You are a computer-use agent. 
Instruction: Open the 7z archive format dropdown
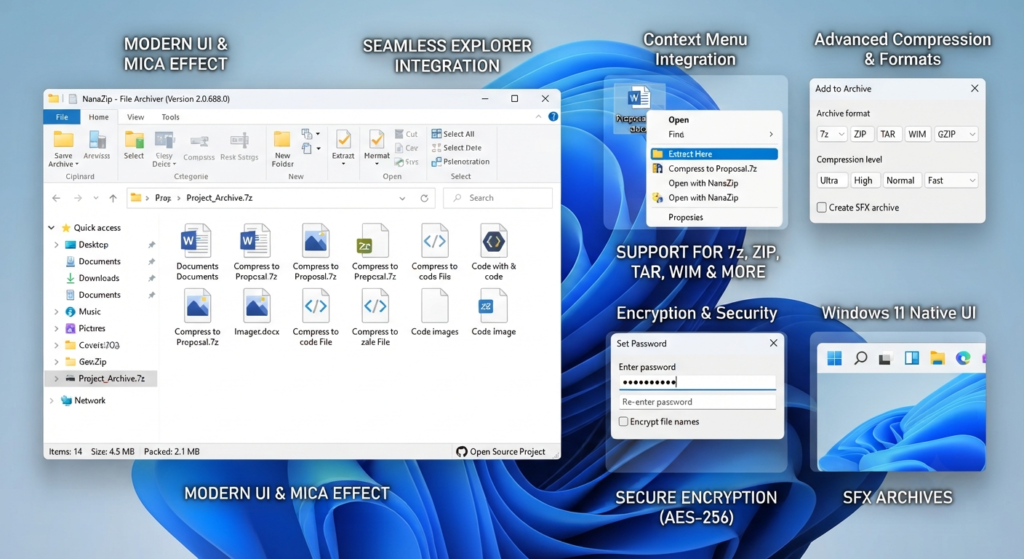click(x=831, y=134)
